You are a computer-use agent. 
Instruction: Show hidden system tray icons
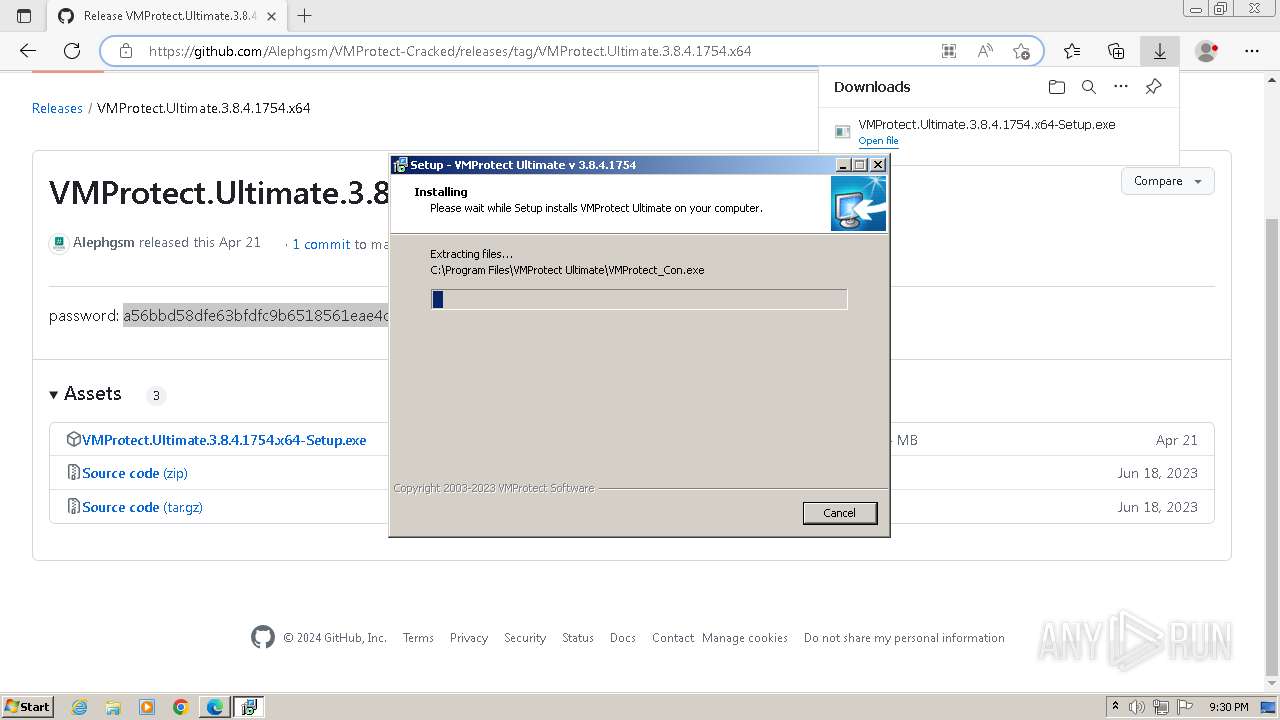[1115, 707]
